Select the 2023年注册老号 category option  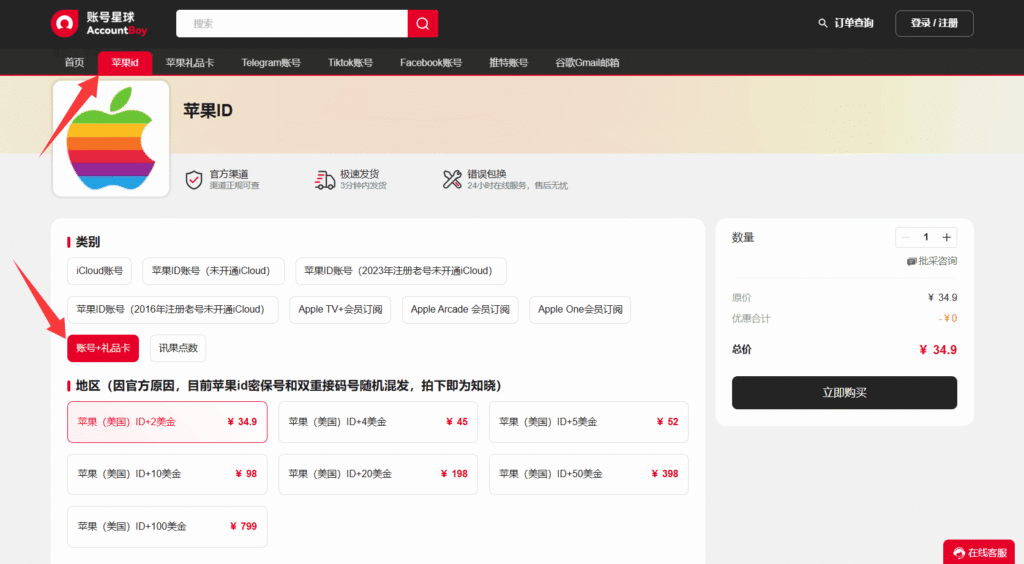(400, 271)
